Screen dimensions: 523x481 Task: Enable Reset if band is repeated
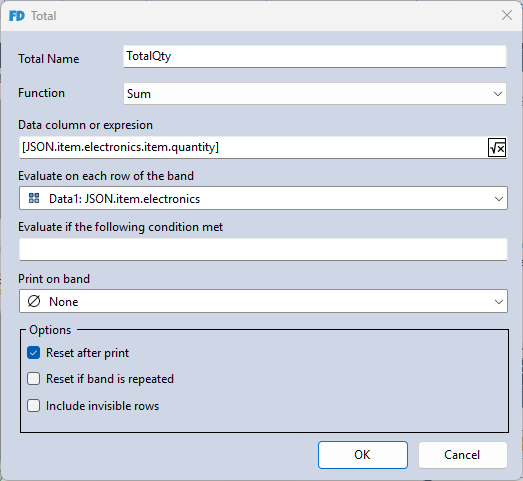pyautogui.click(x=34, y=379)
